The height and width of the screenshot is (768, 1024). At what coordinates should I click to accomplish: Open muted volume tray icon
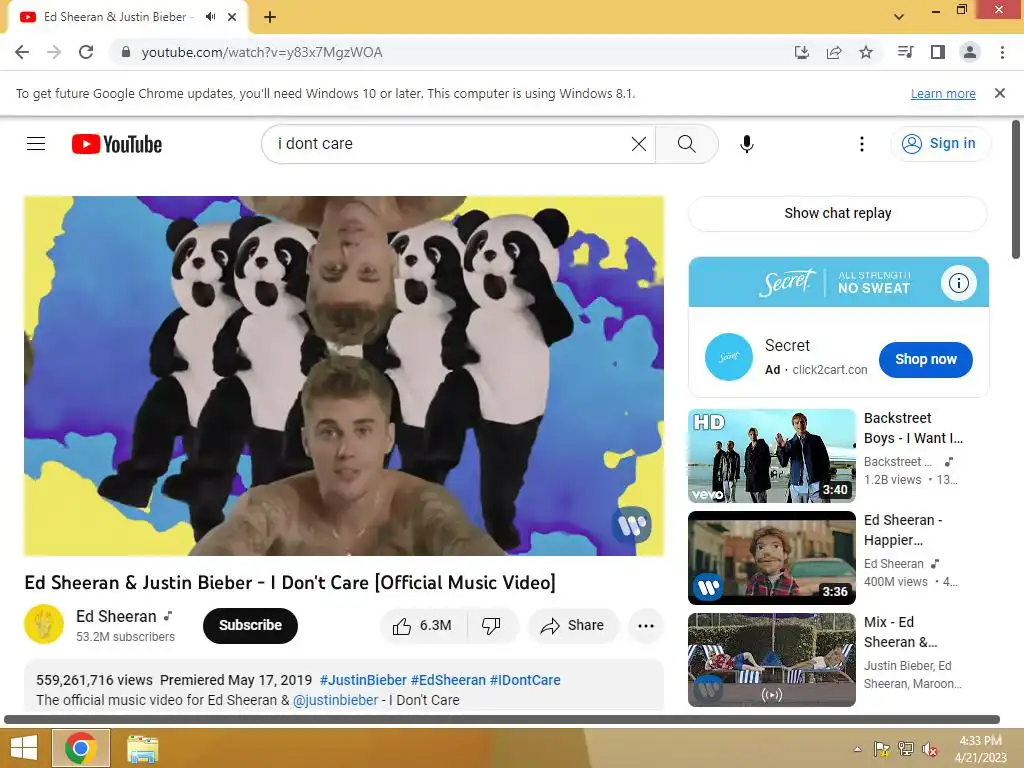click(929, 749)
